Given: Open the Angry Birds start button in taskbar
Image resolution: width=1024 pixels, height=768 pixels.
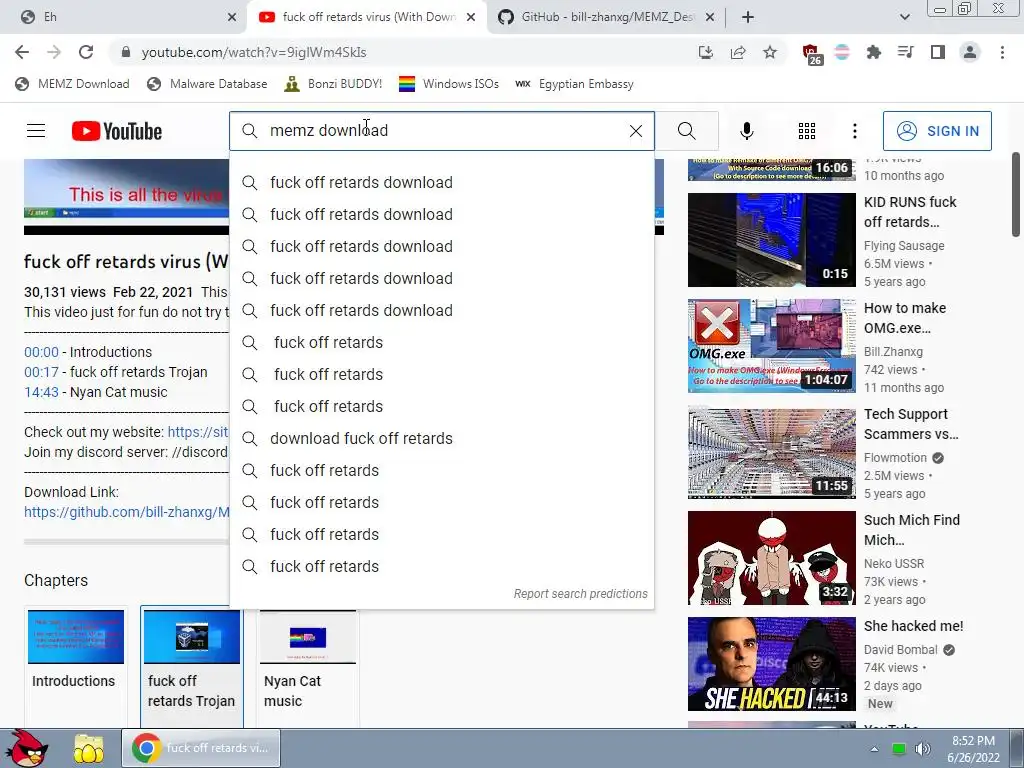Looking at the screenshot, I should point(27,748).
